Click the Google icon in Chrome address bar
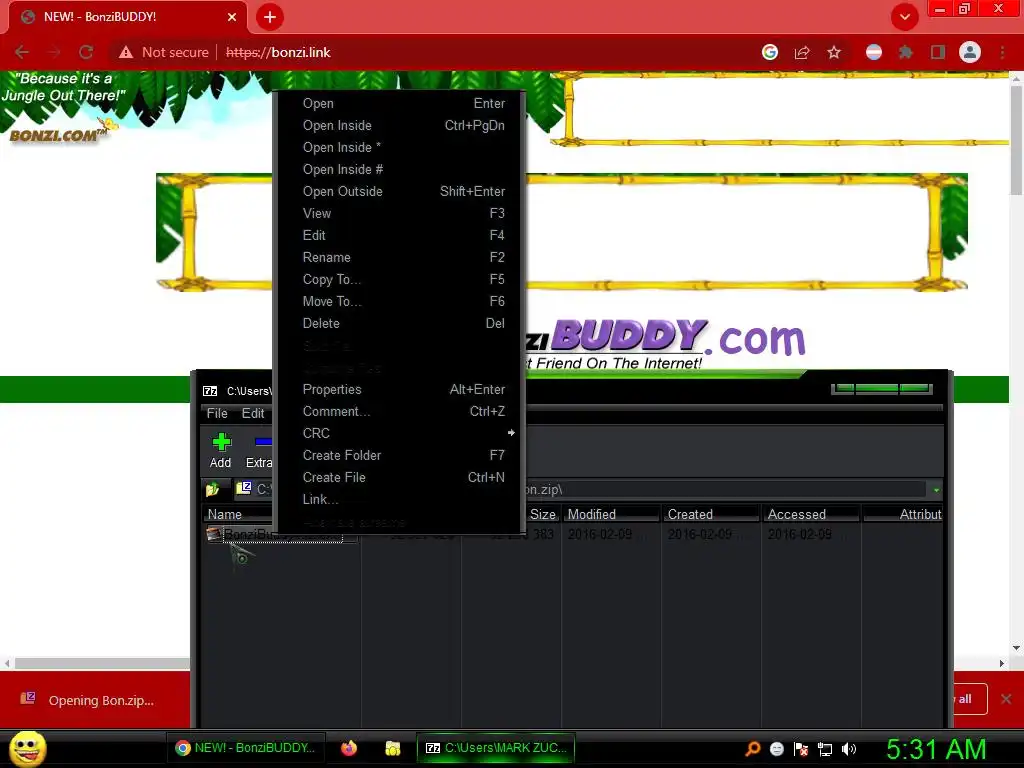Image resolution: width=1024 pixels, height=768 pixels. click(770, 52)
